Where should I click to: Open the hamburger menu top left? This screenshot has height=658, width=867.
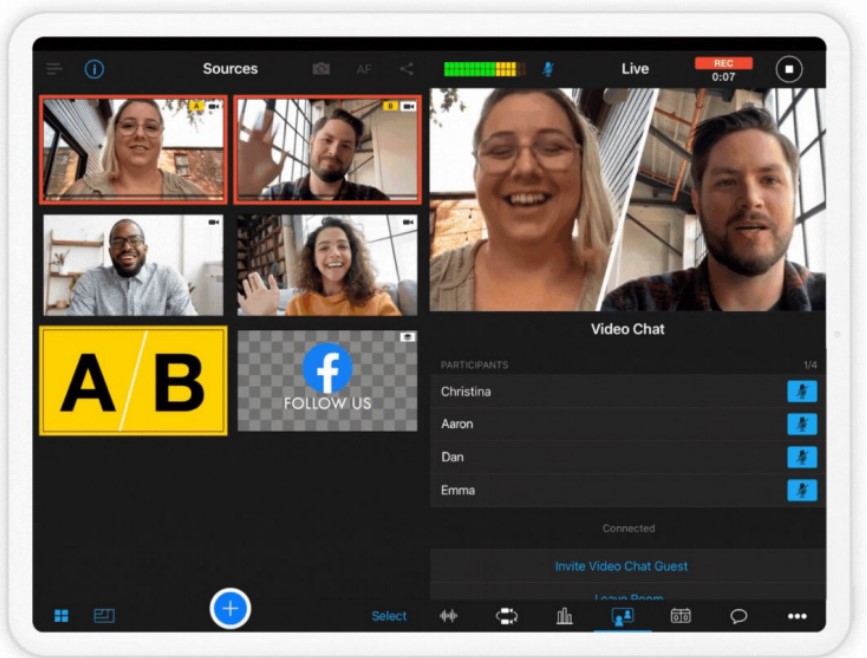[54, 68]
